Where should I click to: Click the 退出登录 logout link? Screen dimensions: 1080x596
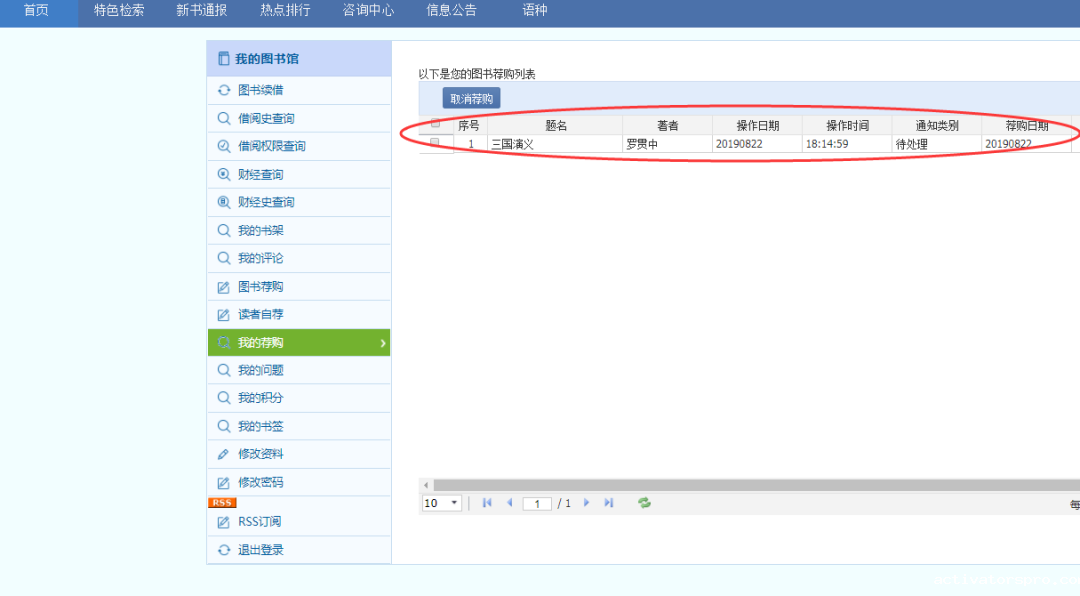pyautogui.click(x=260, y=550)
